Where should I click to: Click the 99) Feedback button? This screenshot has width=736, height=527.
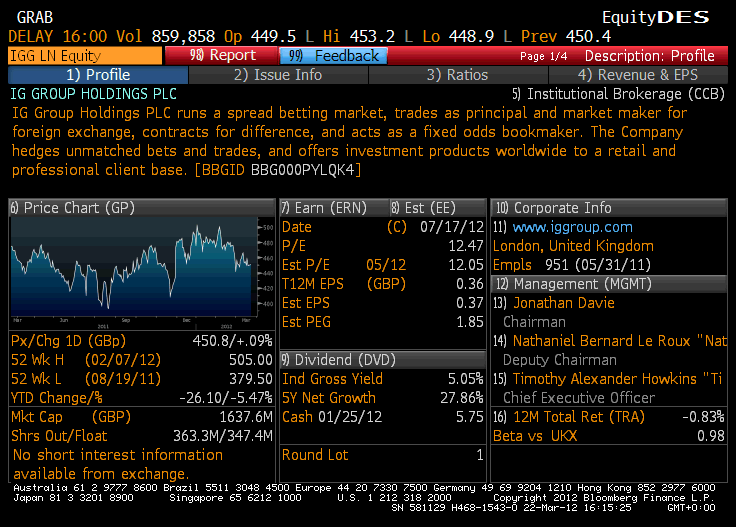click(x=333, y=56)
